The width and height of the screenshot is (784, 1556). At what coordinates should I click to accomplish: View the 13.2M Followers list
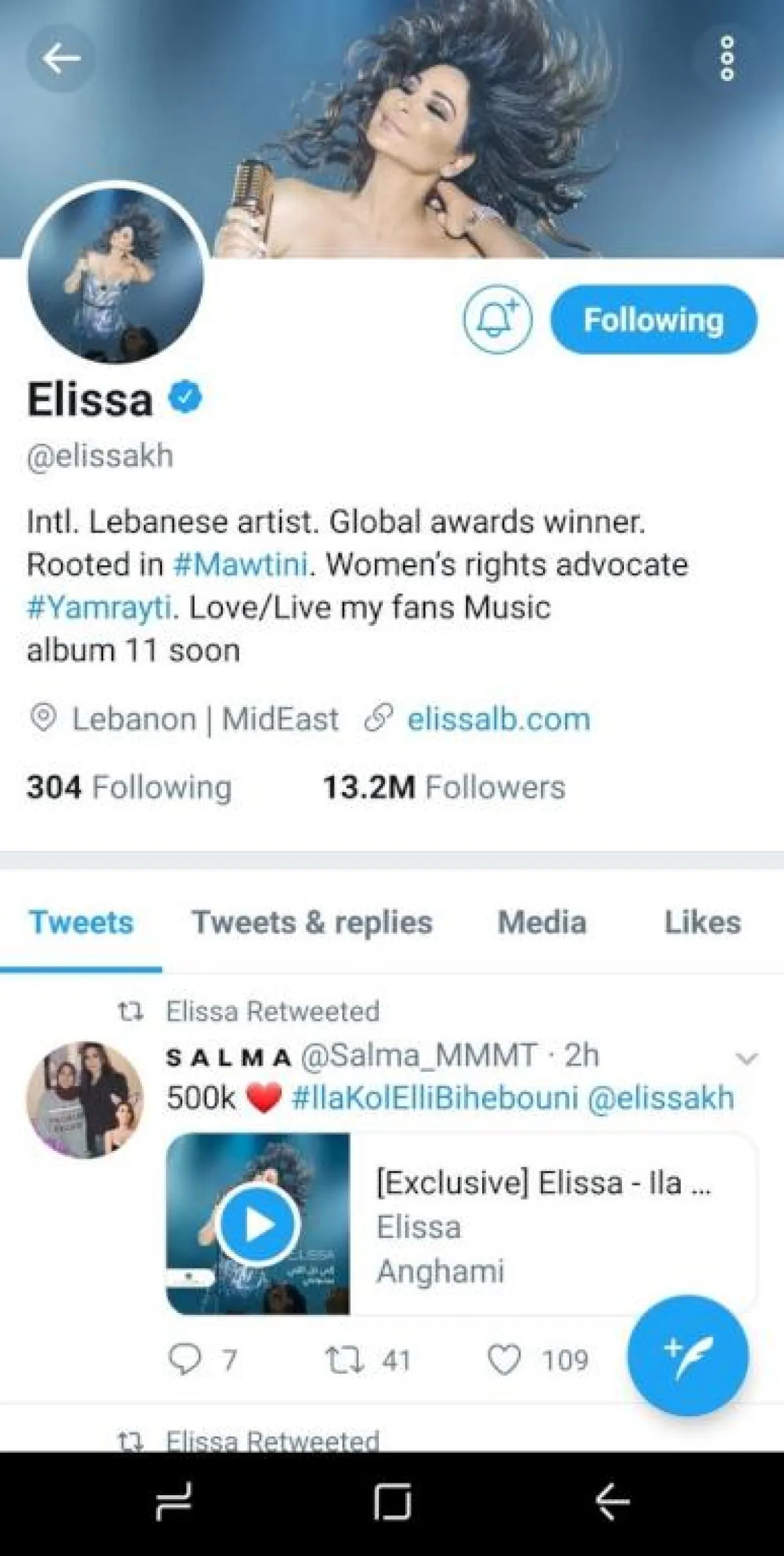[x=444, y=787]
